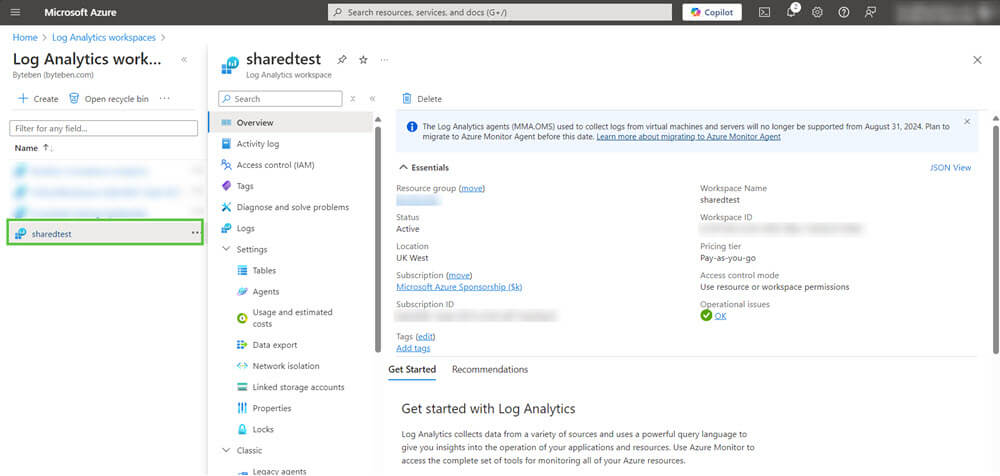Click the Delete workspace button
This screenshot has width=1000, height=476.
tap(422, 99)
